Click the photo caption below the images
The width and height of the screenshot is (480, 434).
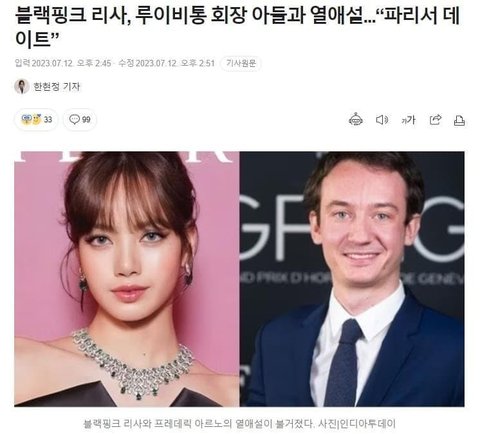coord(239,424)
